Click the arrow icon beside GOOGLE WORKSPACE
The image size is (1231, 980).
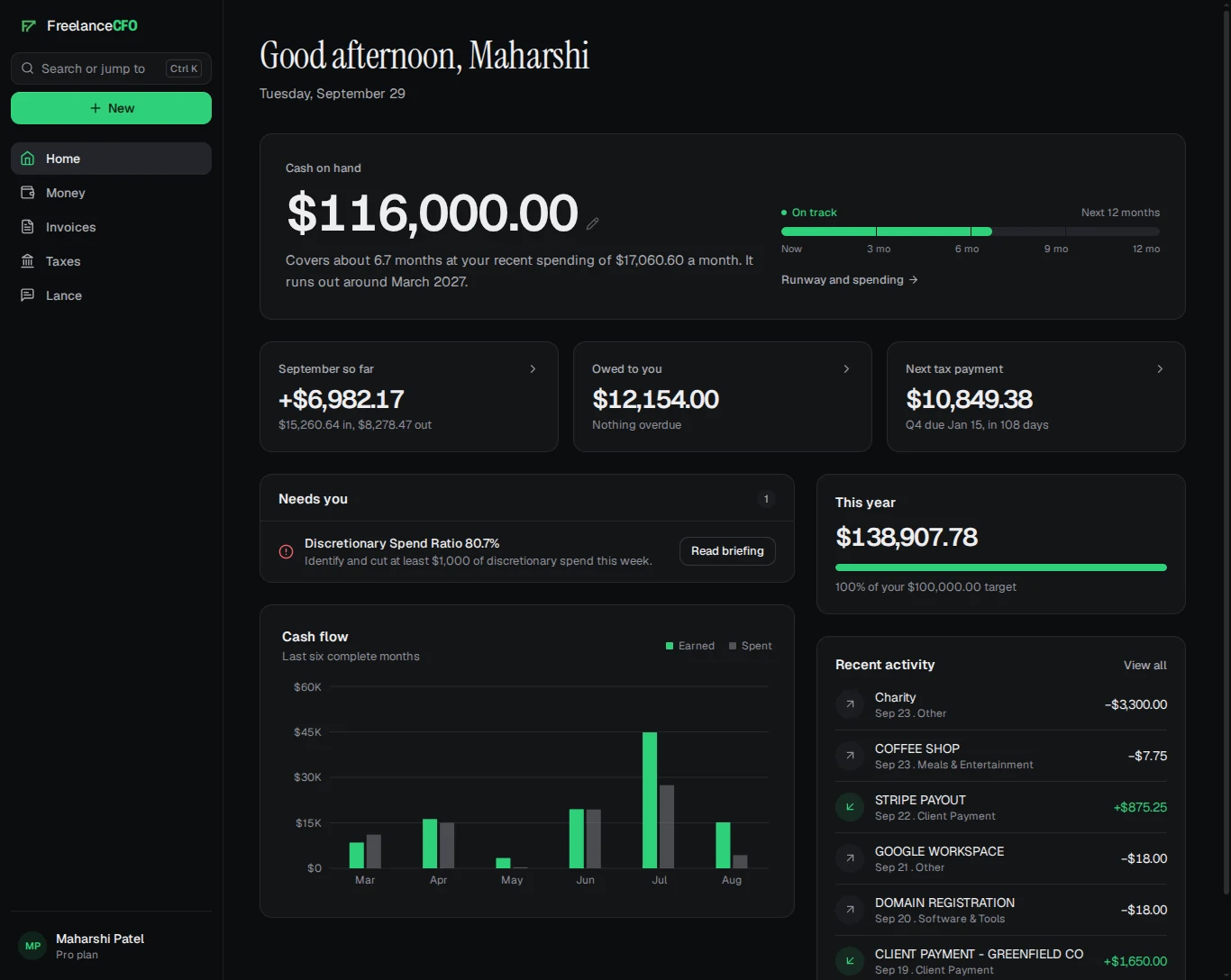point(850,858)
